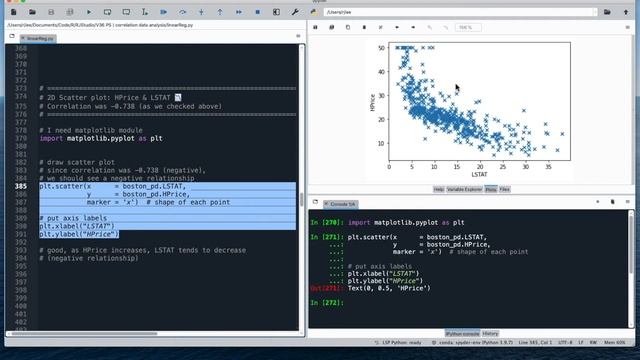Viewport: 640px width, 360px height.
Task: Interrupt the kernel from console toolbar
Action: click(598, 202)
